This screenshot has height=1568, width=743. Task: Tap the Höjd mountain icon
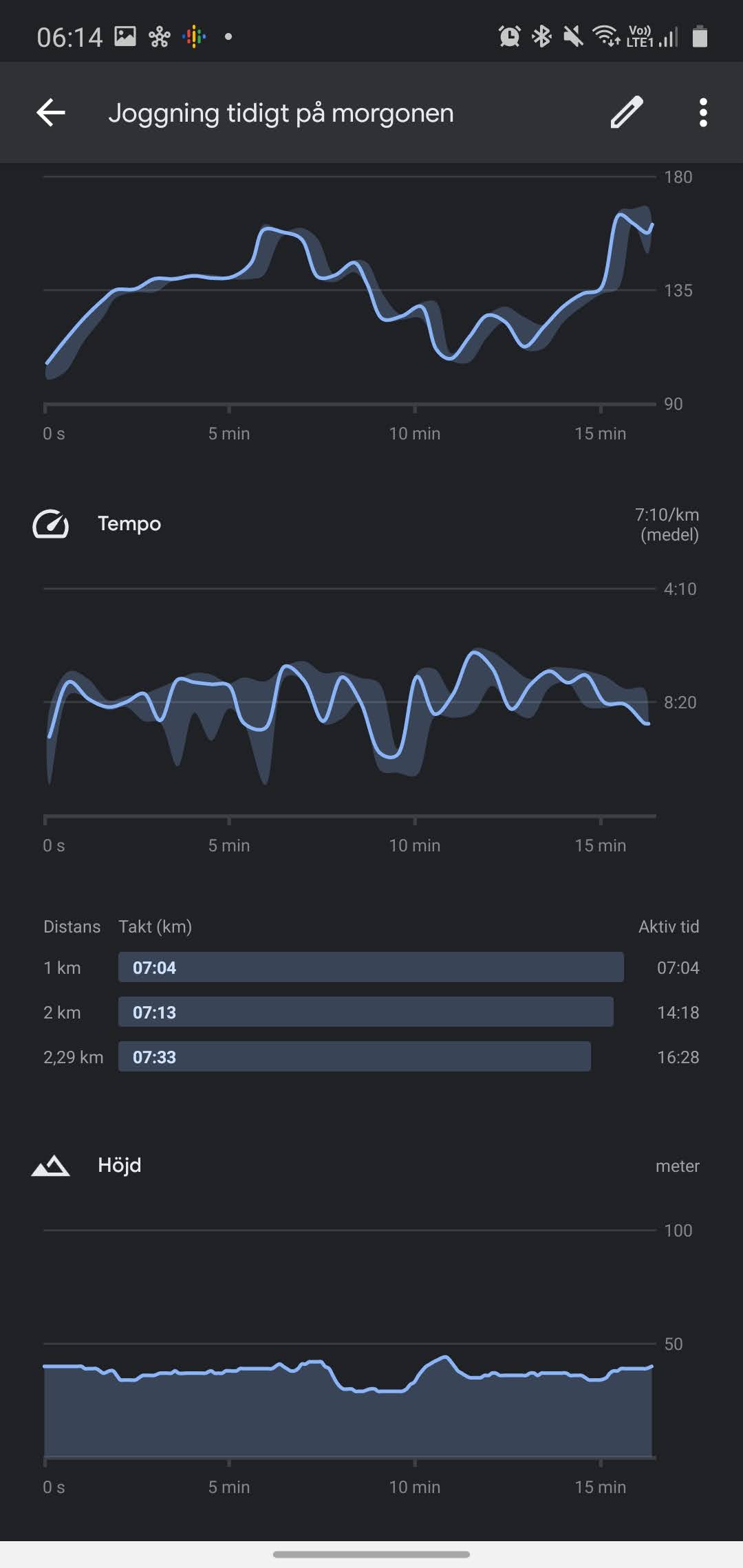click(51, 1166)
